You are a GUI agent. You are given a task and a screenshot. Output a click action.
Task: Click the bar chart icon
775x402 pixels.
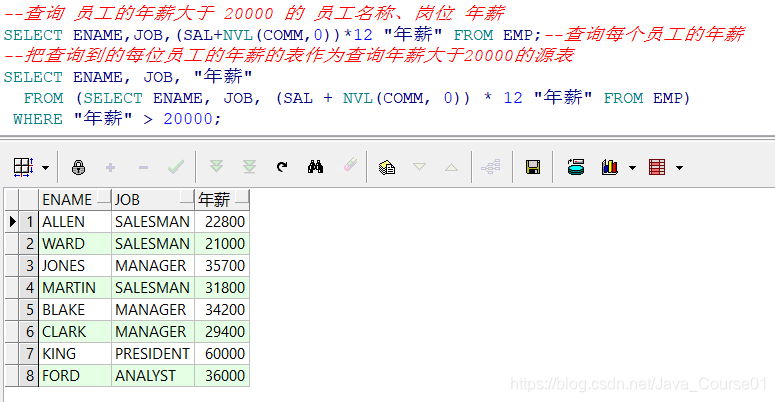tap(610, 167)
